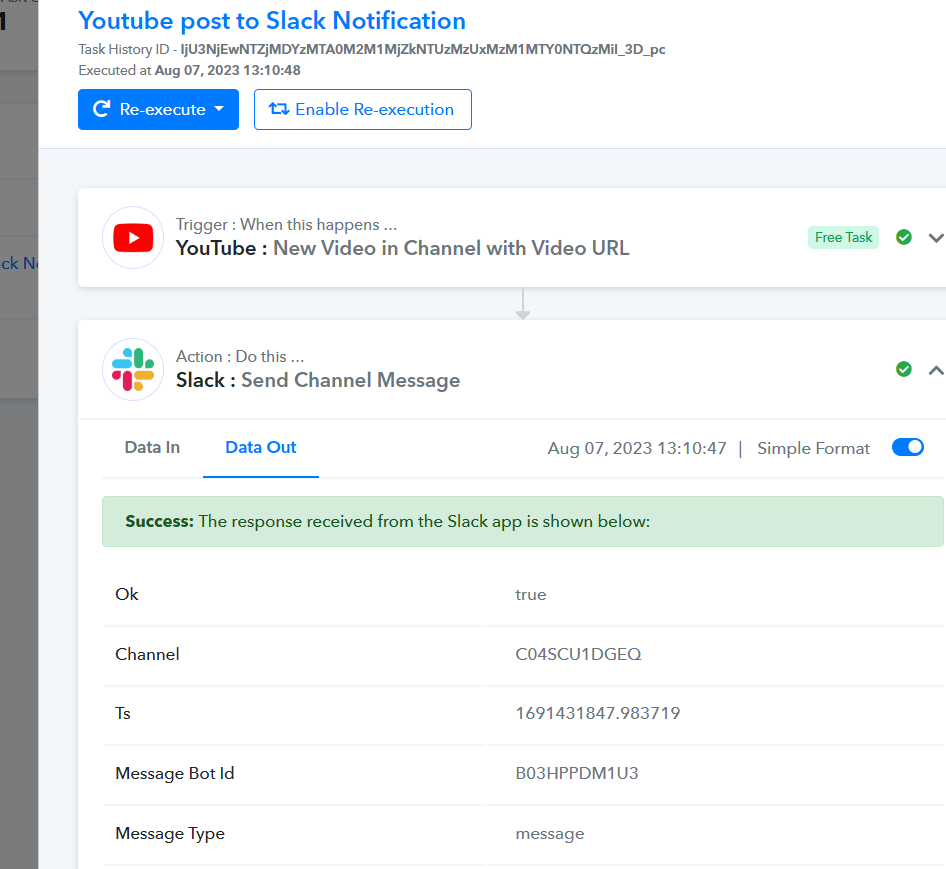946x869 pixels.
Task: Click the Ts value 1691431847.983719
Action: tap(597, 713)
